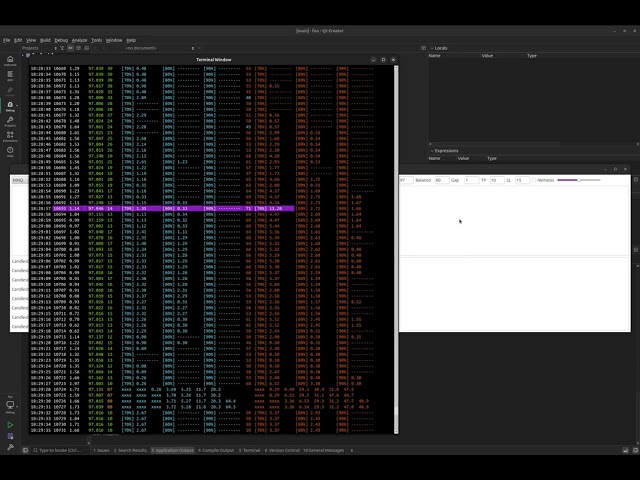Image resolution: width=640 pixels, height=480 pixels.
Task: Click the split pane icon in Projects toolbar
Action: coord(78,48)
